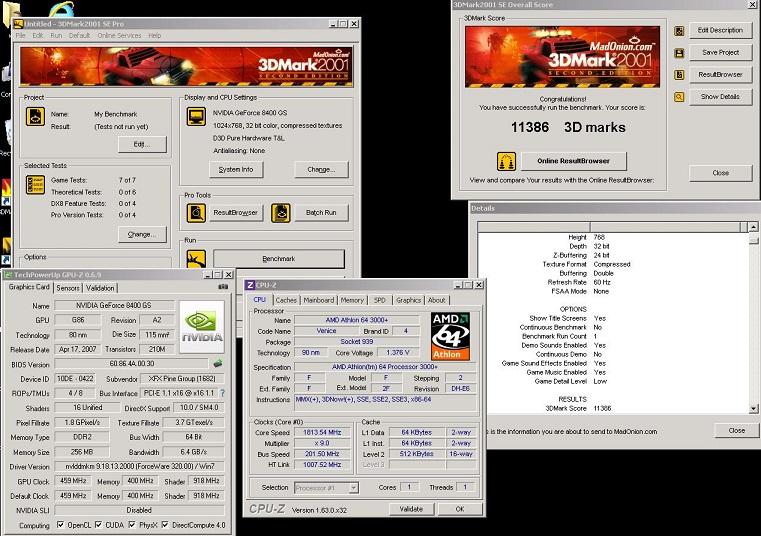Click the GPU name field NVIDIA GeForce 8400 GS
Screen dimensions: 761x536
pyautogui.click(x=114, y=305)
